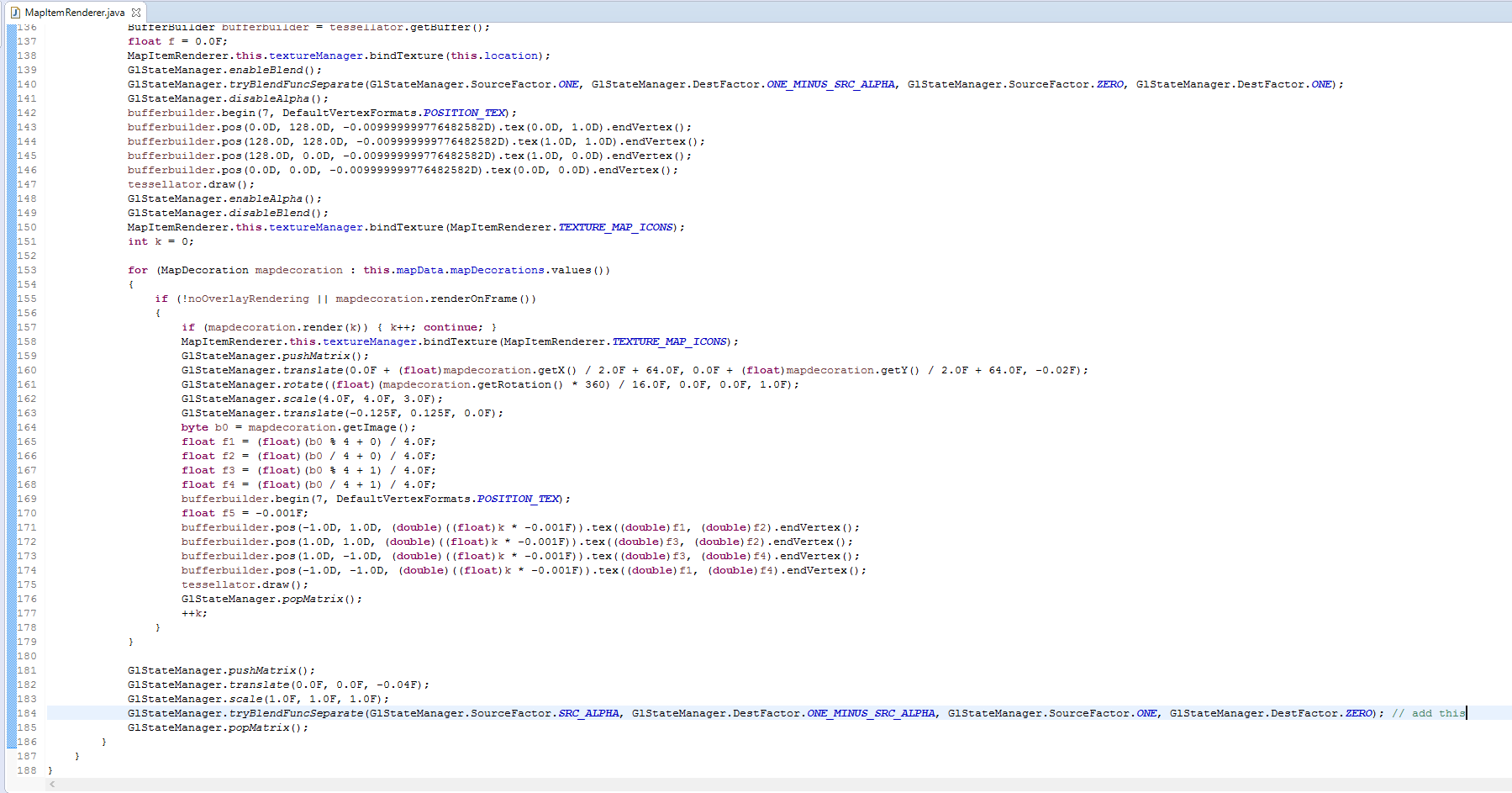The height and width of the screenshot is (793, 1512).
Task: Click the final closing brace on line 188
Action: tap(50, 770)
